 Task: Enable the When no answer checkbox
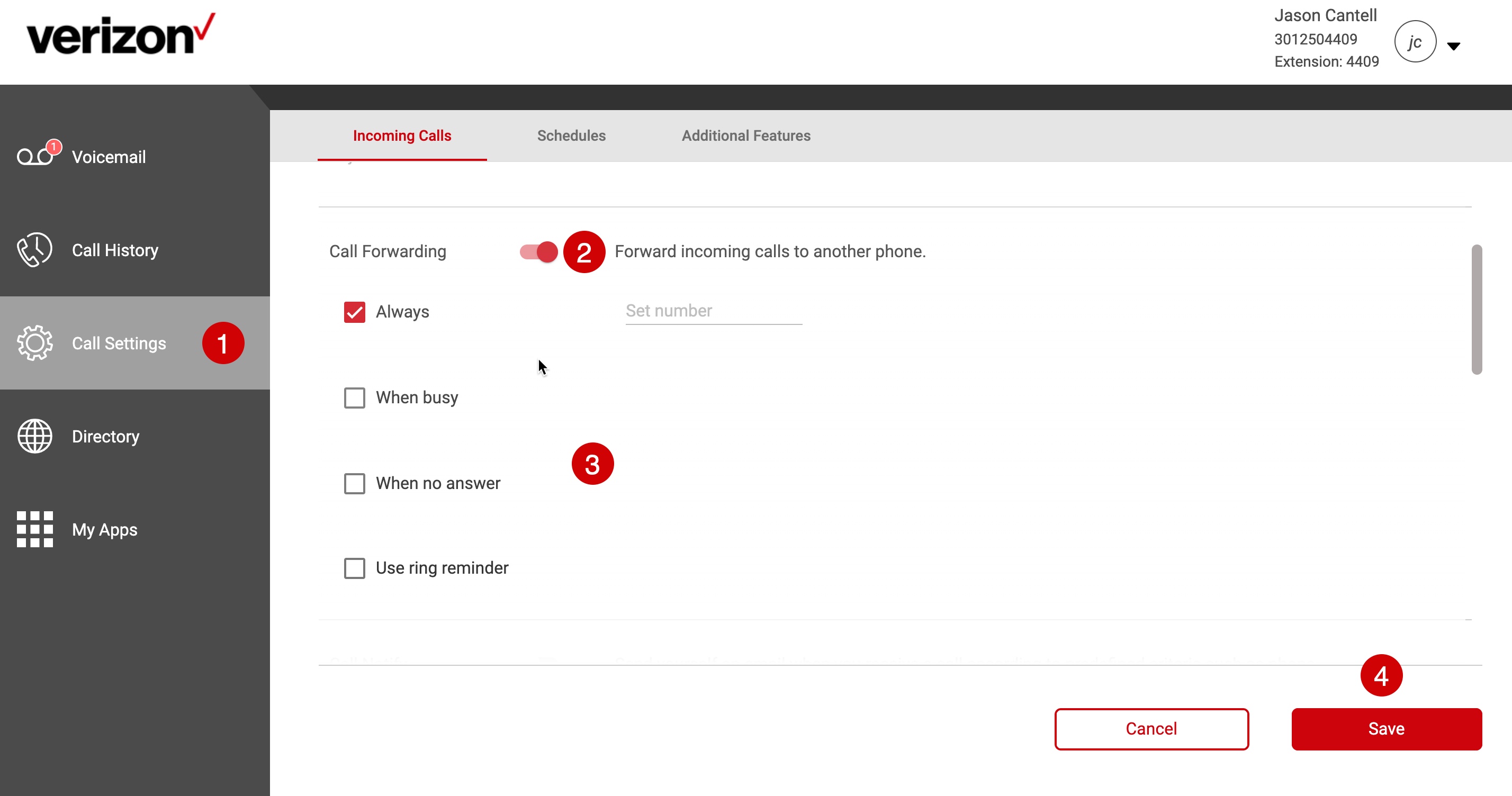coord(355,483)
